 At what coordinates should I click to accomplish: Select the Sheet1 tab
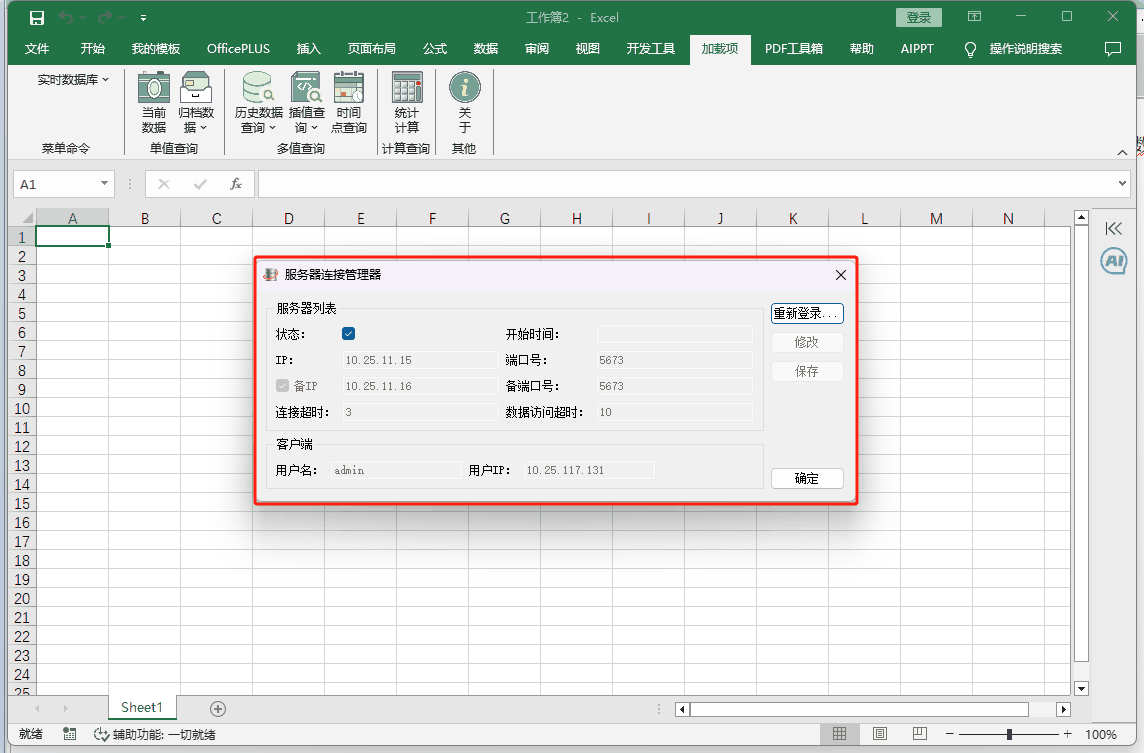click(x=142, y=707)
